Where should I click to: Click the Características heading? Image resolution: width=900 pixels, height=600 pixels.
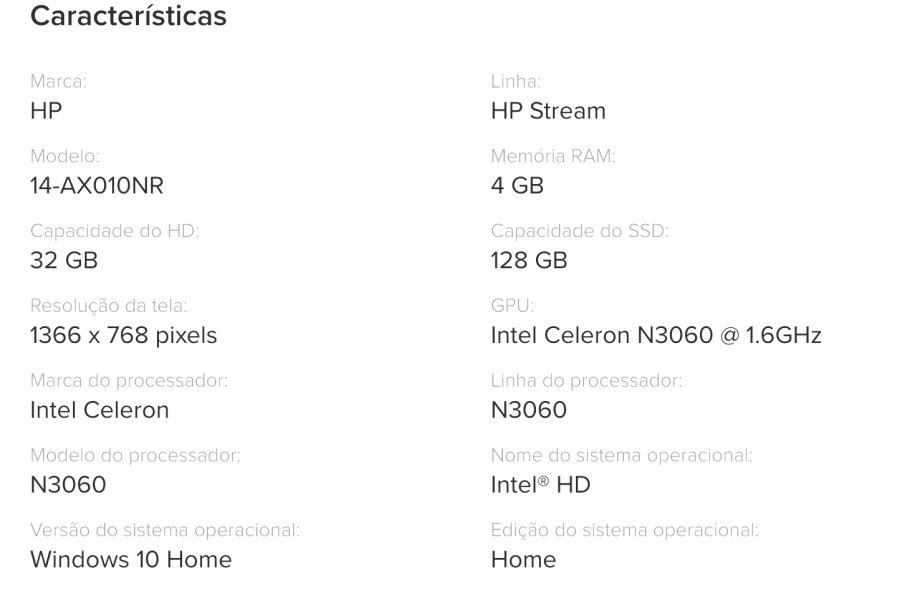pos(128,17)
